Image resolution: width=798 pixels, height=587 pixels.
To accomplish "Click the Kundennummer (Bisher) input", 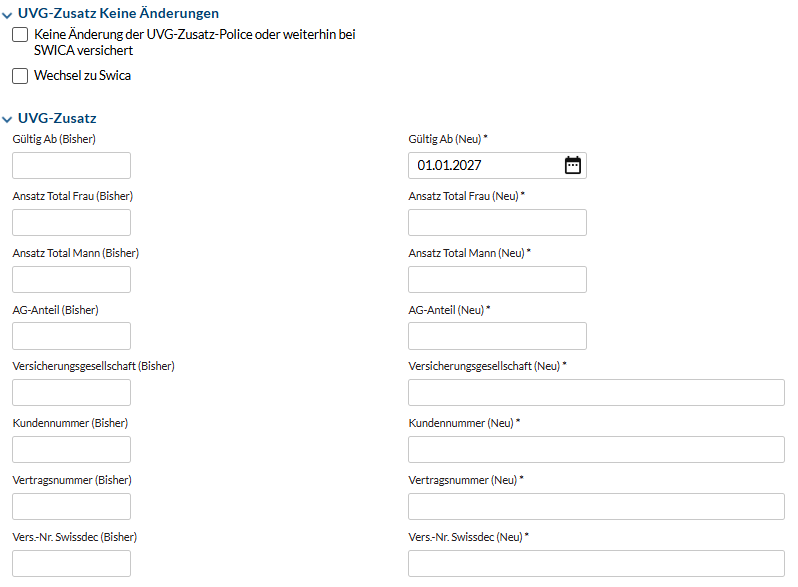I will click(x=71, y=450).
